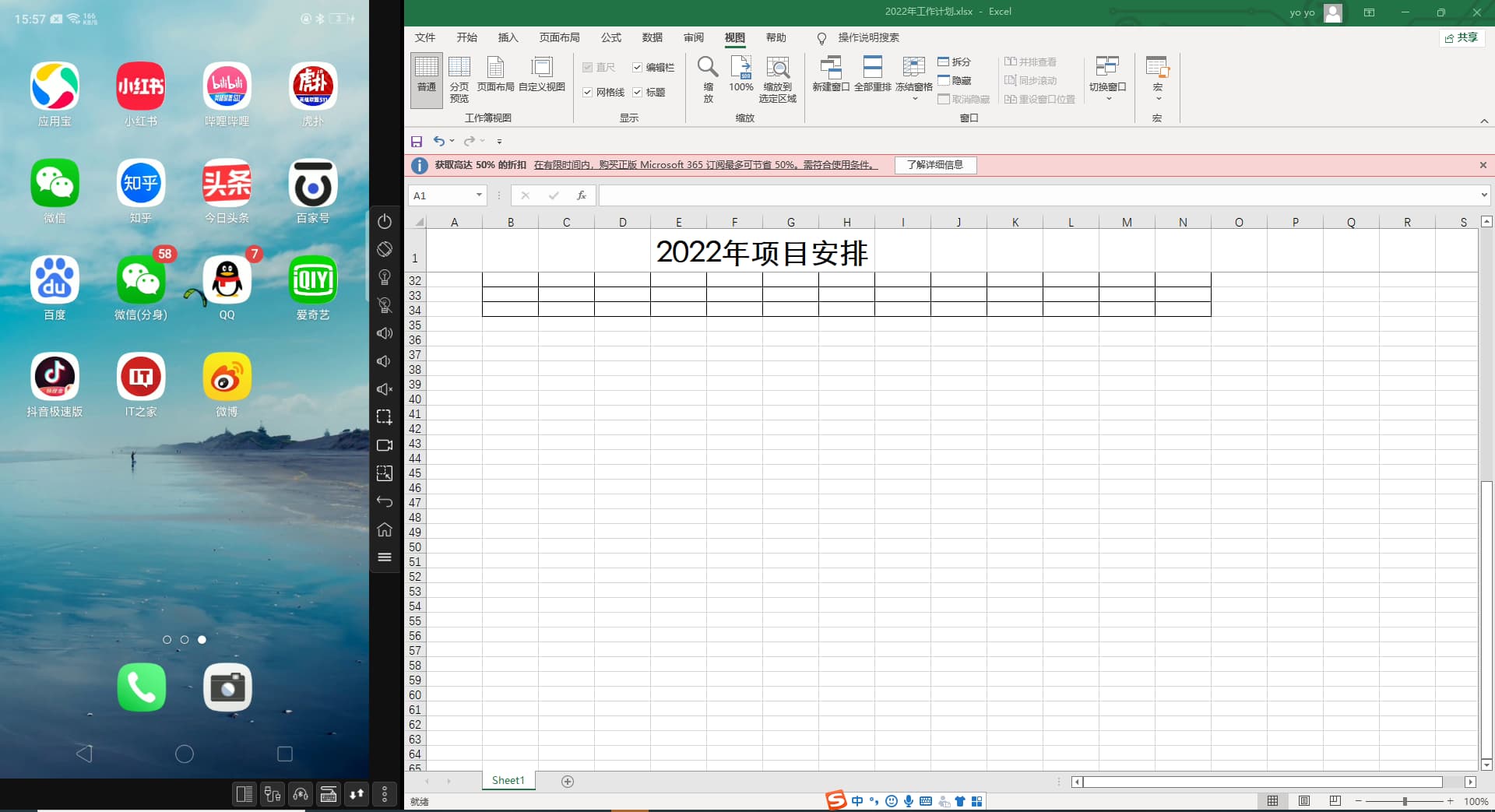Click the Learn More (了解详细信息) button
1495x812 pixels.
pyautogui.click(x=934, y=165)
